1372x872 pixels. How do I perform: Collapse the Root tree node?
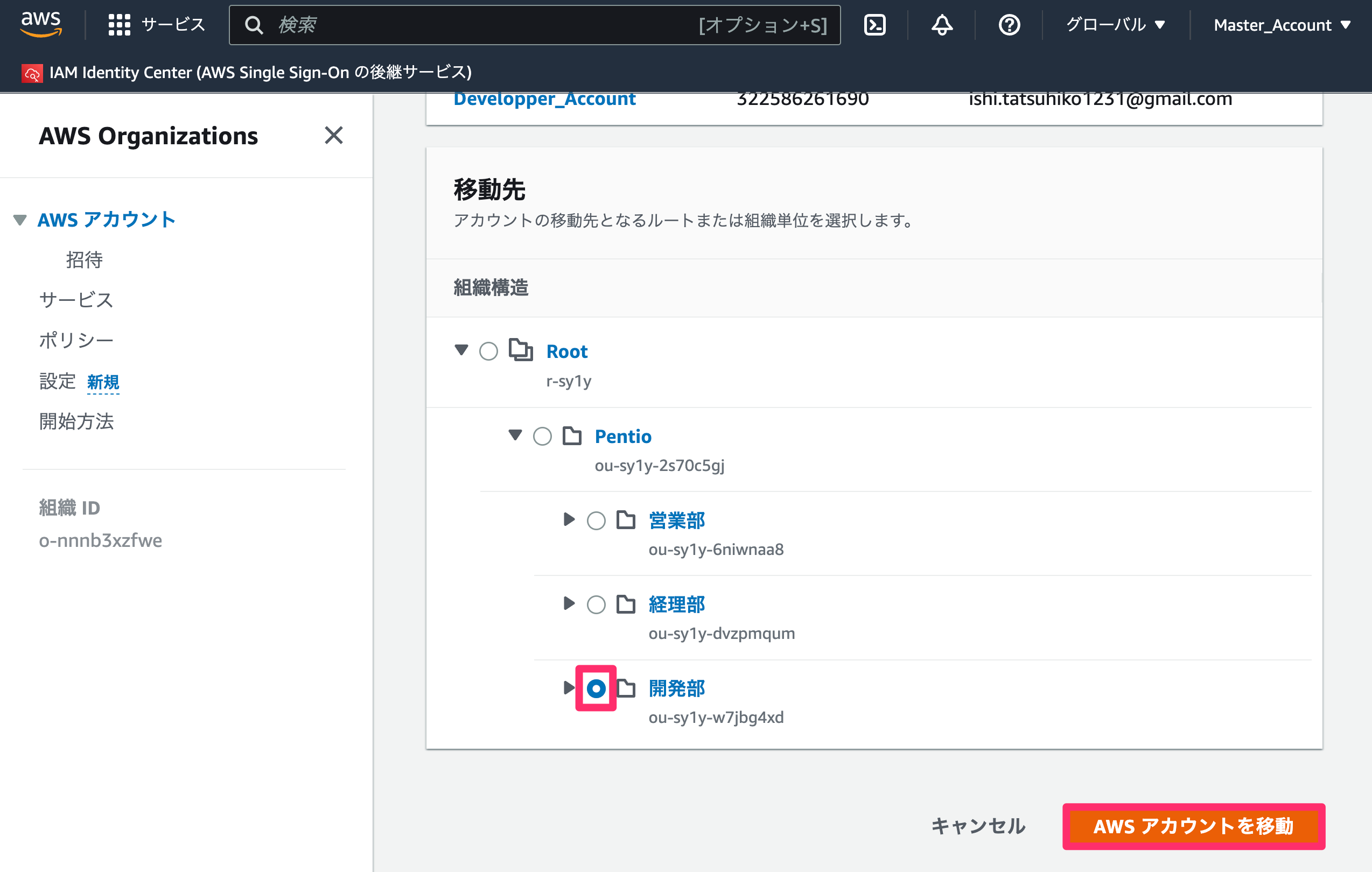(461, 350)
